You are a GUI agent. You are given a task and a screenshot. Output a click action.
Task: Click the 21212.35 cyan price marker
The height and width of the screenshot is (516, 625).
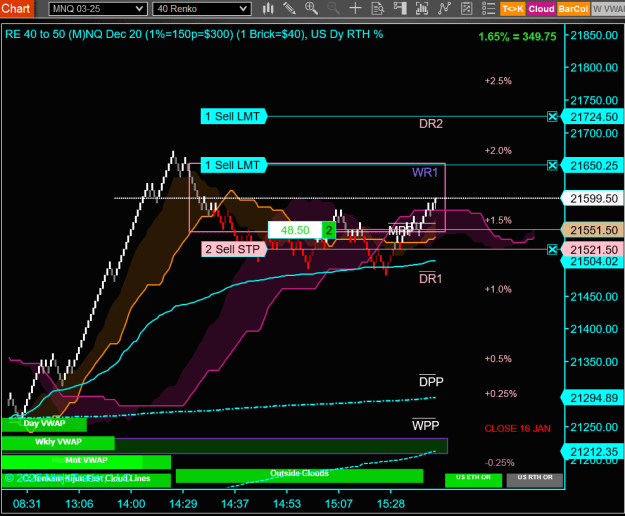click(592, 452)
